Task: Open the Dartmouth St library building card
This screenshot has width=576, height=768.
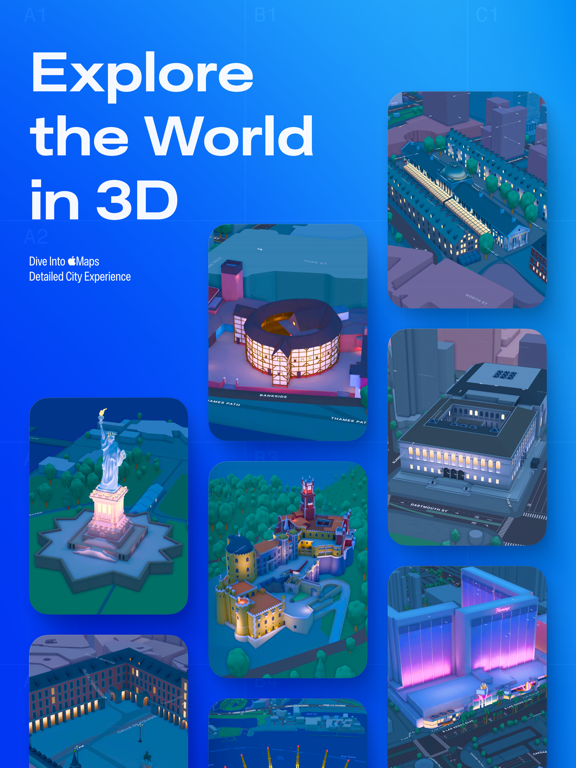Action: click(x=467, y=437)
